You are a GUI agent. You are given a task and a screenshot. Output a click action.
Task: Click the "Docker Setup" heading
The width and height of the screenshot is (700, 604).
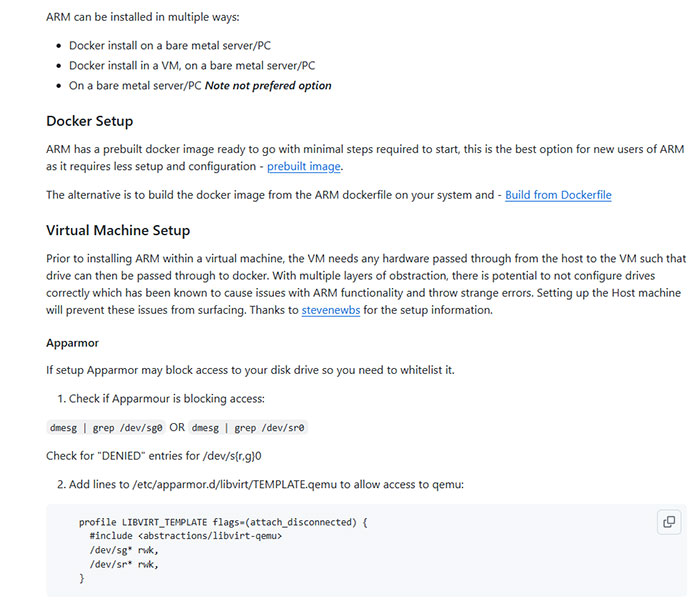[x=90, y=121]
